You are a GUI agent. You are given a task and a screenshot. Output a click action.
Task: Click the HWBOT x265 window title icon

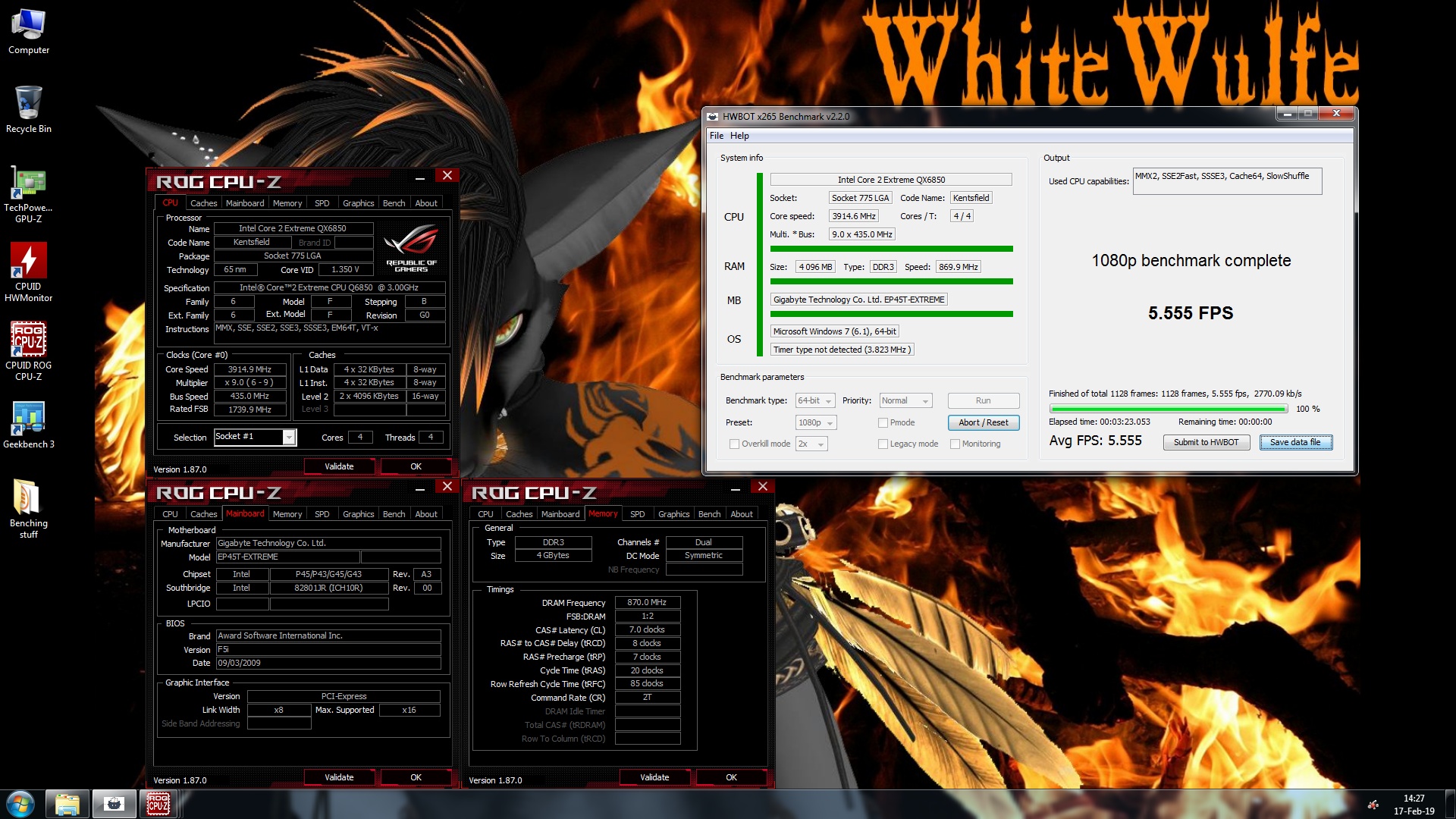coord(713,116)
